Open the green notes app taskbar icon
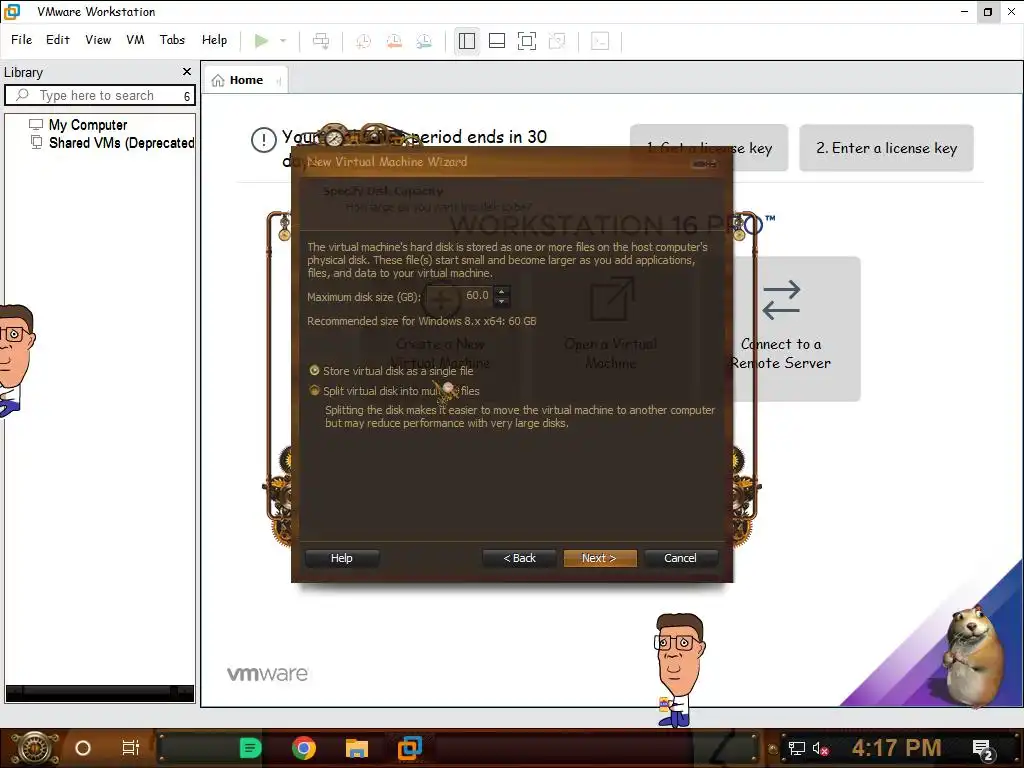This screenshot has width=1024, height=768. tap(250, 748)
